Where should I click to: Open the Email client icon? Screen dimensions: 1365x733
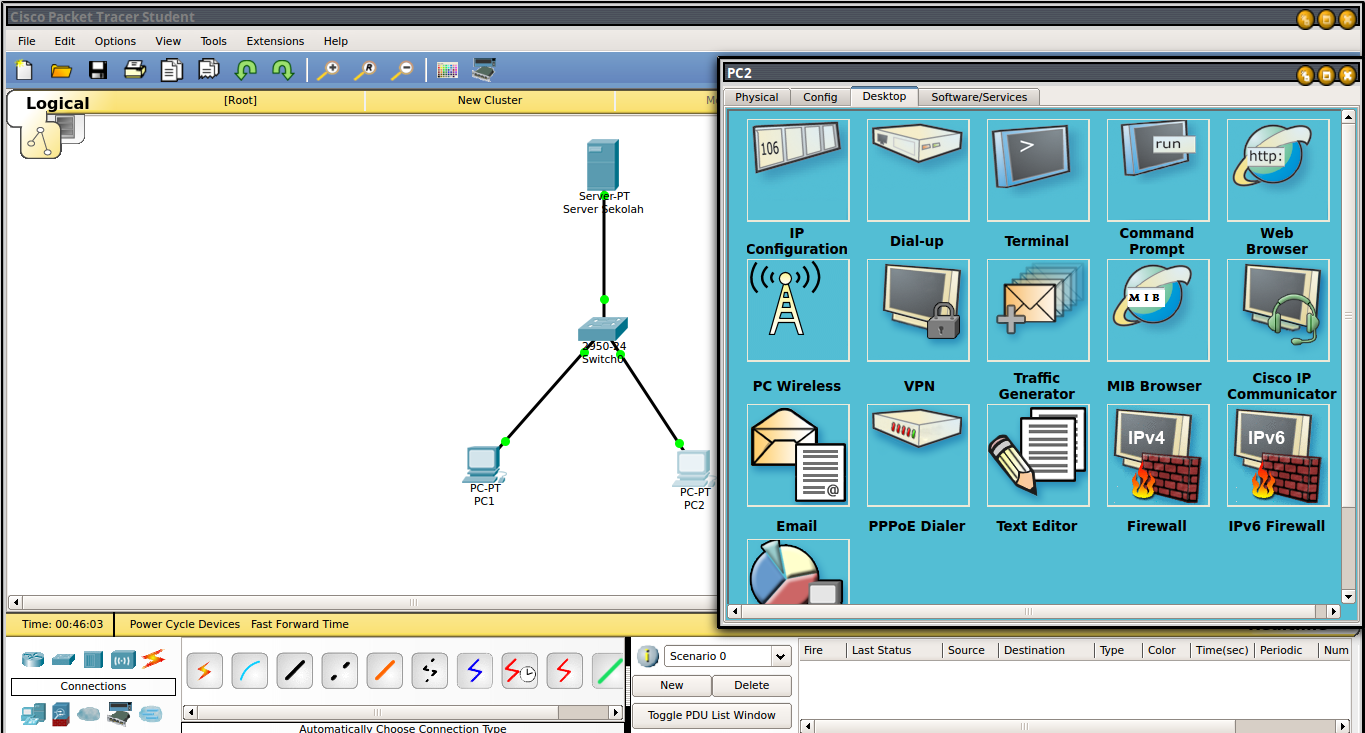click(798, 455)
